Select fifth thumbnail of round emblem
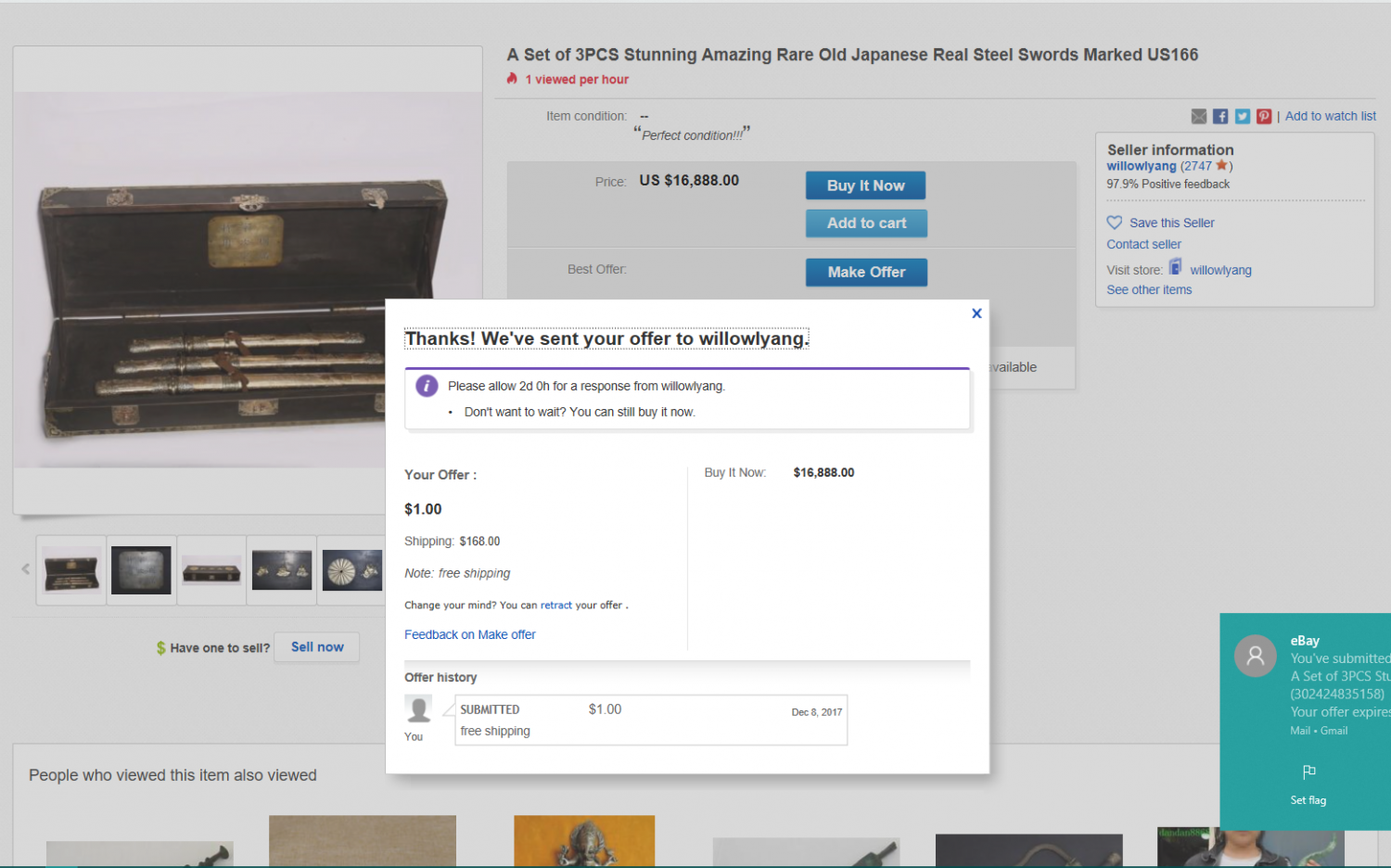Viewport: 1391px width, 868px height. click(351, 570)
